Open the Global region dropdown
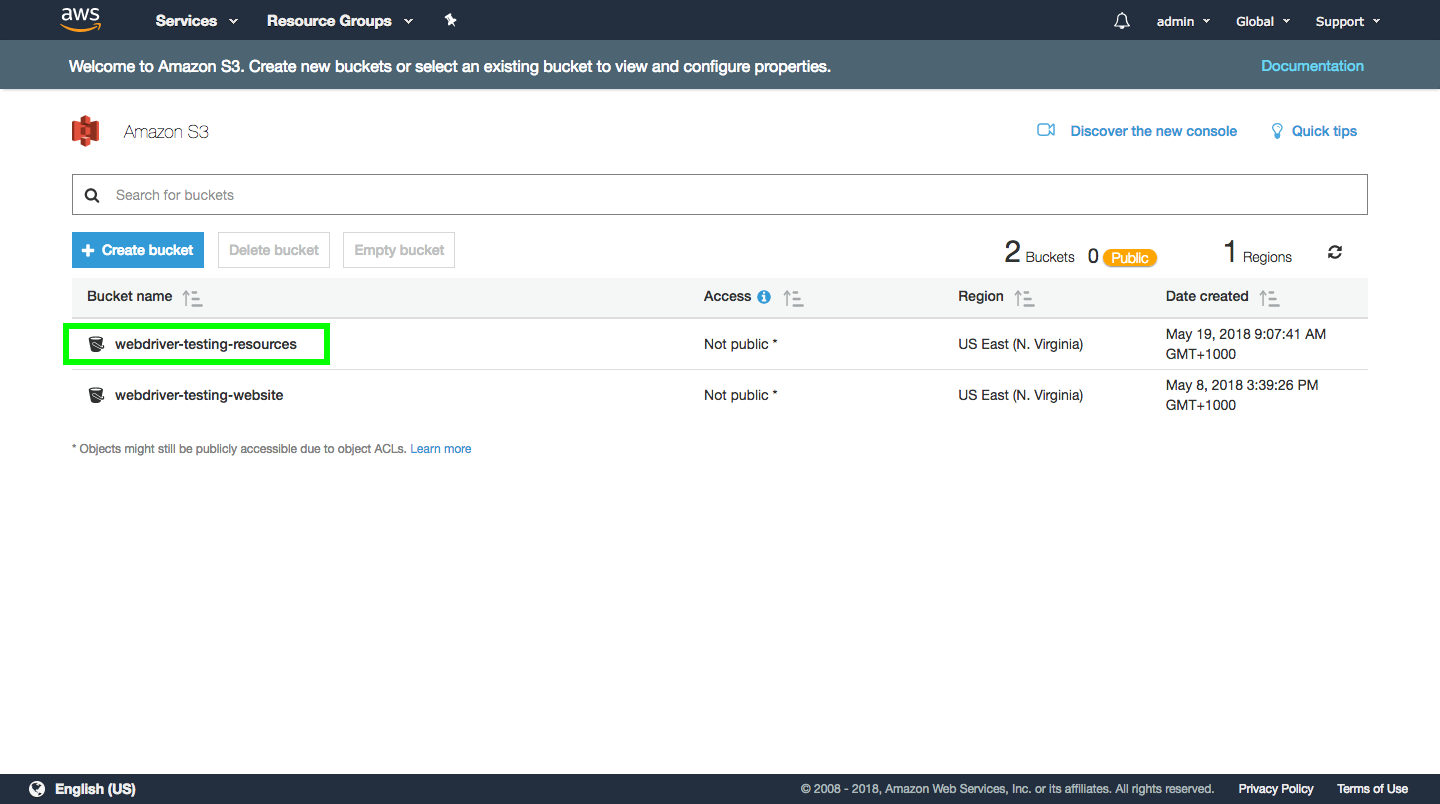 (1262, 21)
